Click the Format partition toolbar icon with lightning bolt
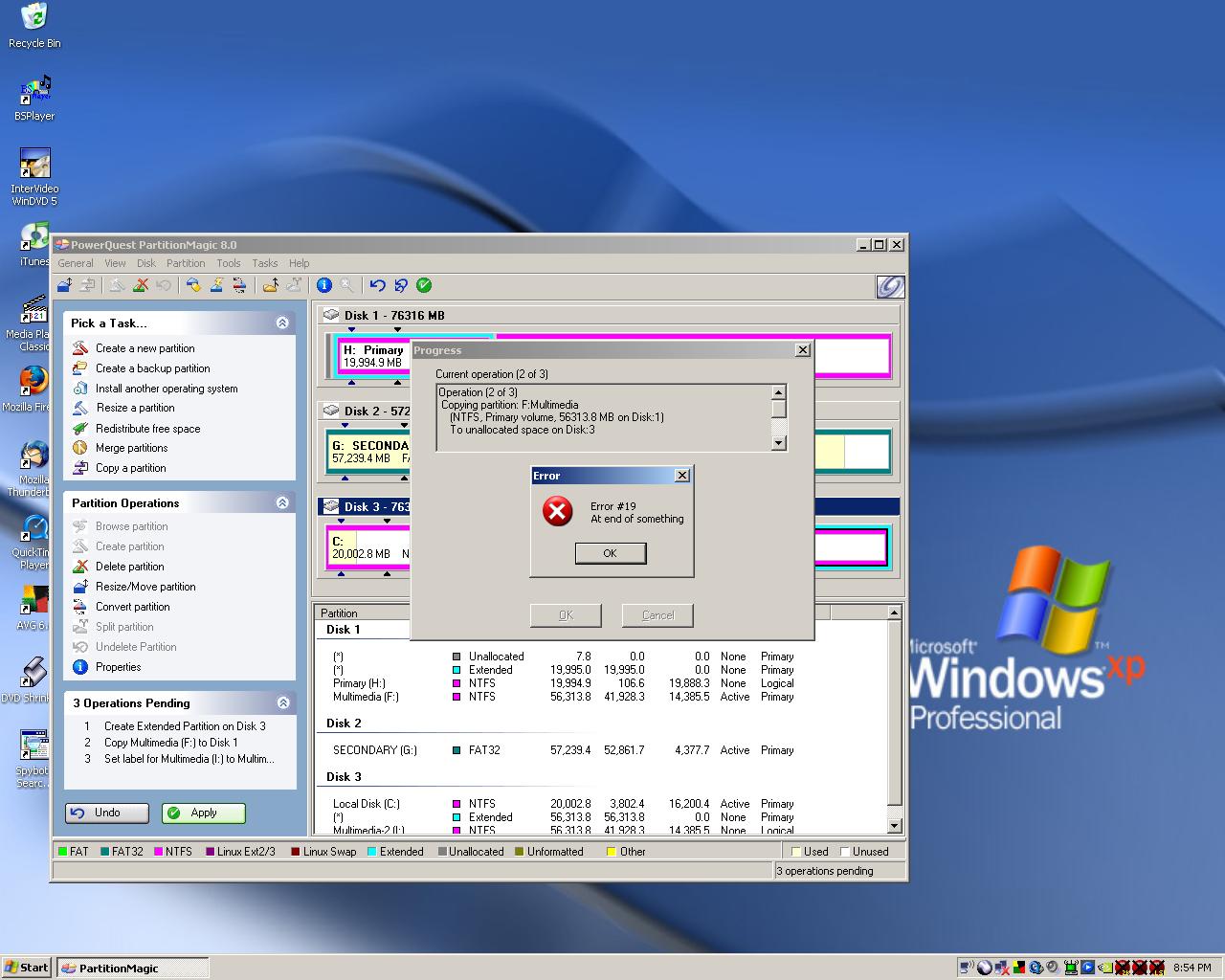Image resolution: width=1225 pixels, height=980 pixels. click(x=216, y=285)
